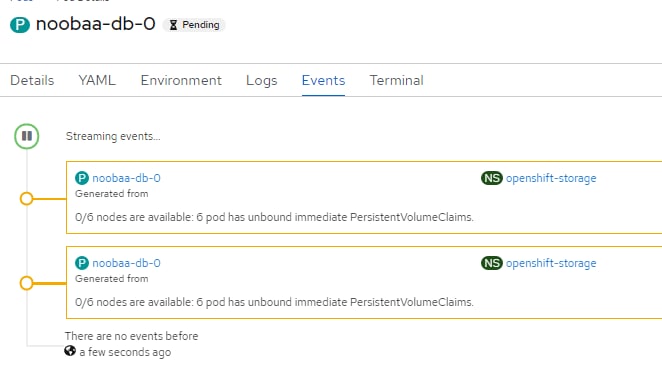The image size is (662, 372).
Task: Open the noobaa-db-0 link in the second event
Action: [x=126, y=263]
